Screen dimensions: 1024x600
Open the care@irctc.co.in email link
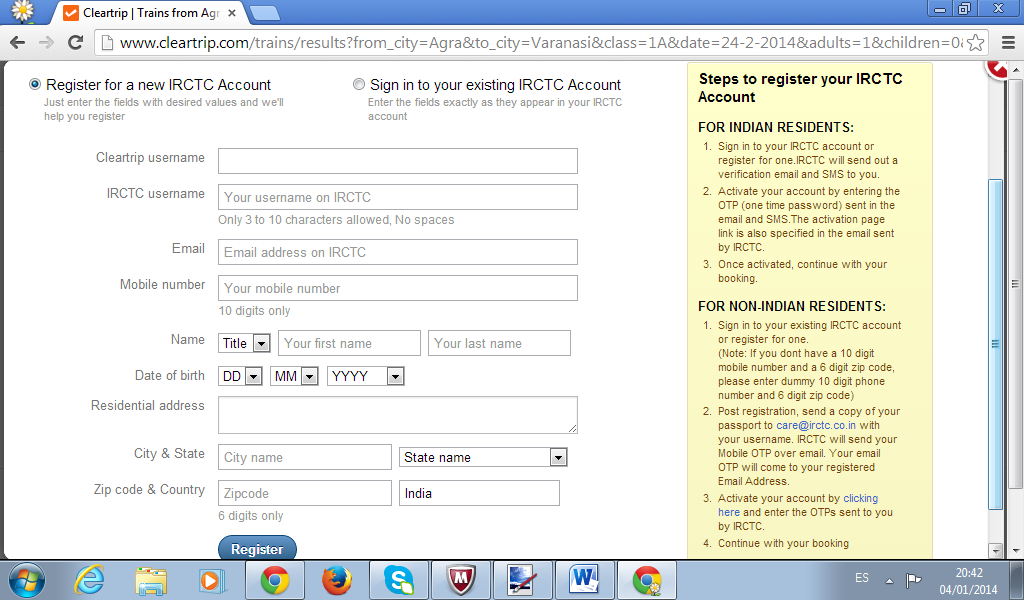[x=816, y=425]
